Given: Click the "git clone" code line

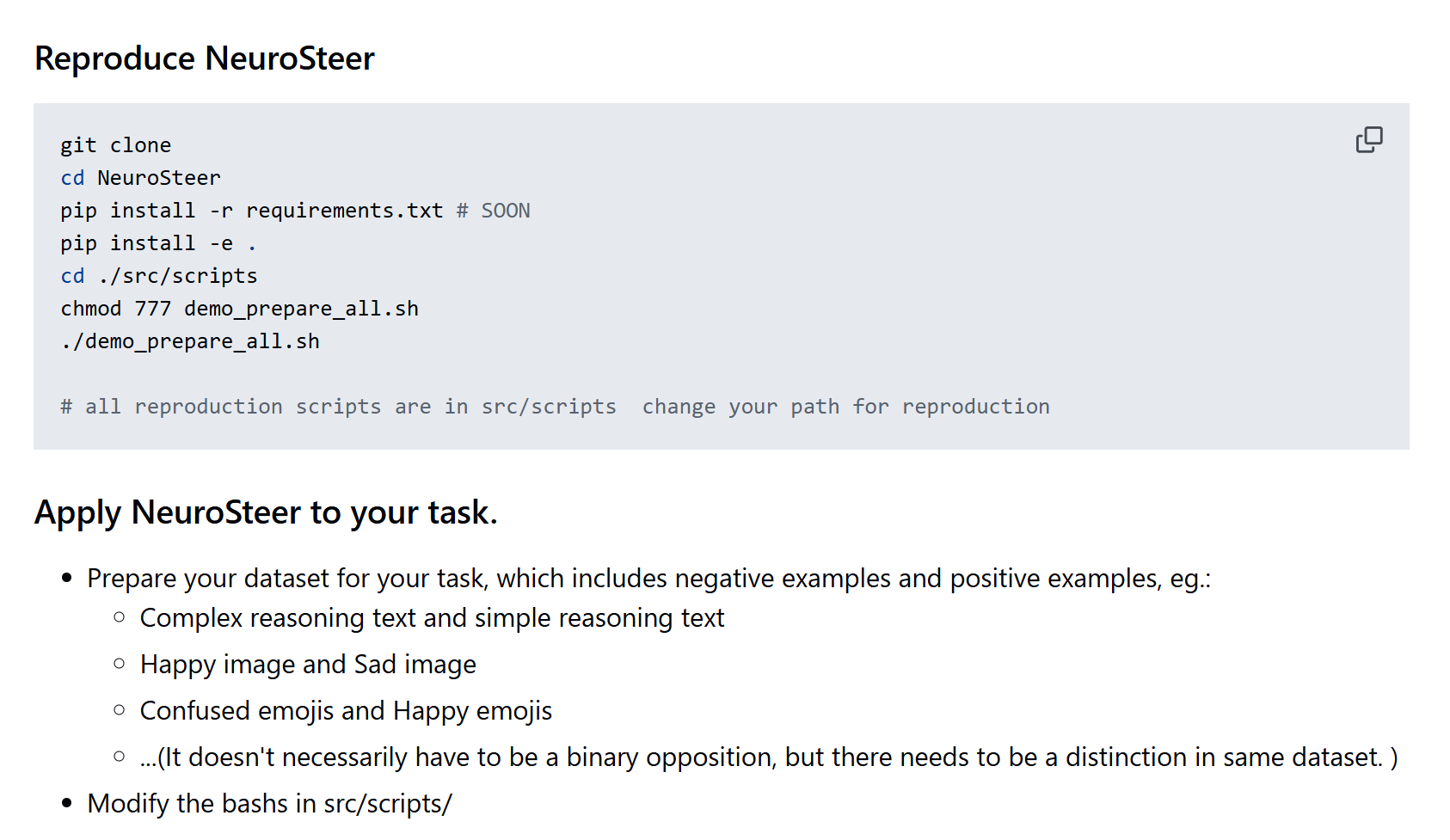Looking at the screenshot, I should (x=116, y=145).
